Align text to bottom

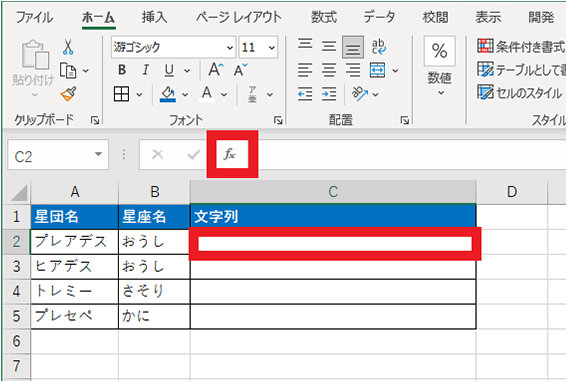point(353,47)
